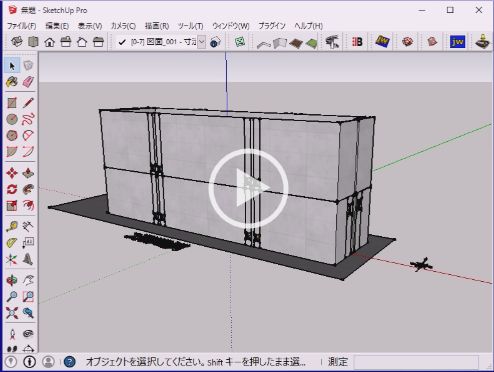This screenshot has width=494, height=372.
Task: Click the 測定 measurement input box
Action: (416, 362)
